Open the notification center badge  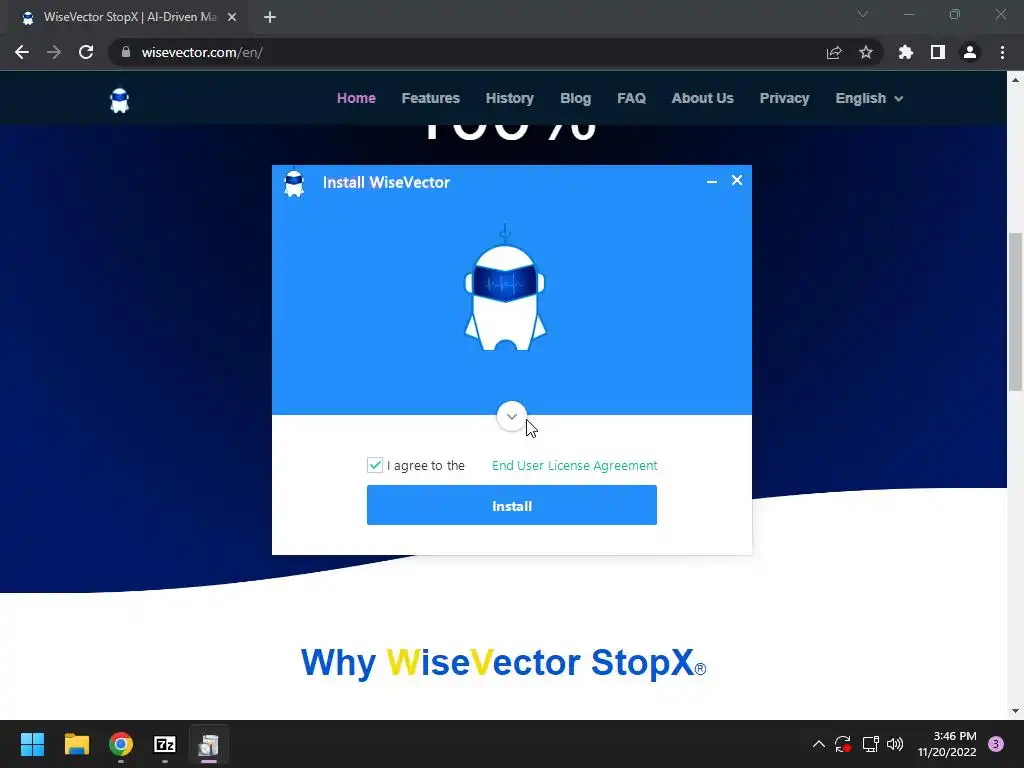[996, 744]
